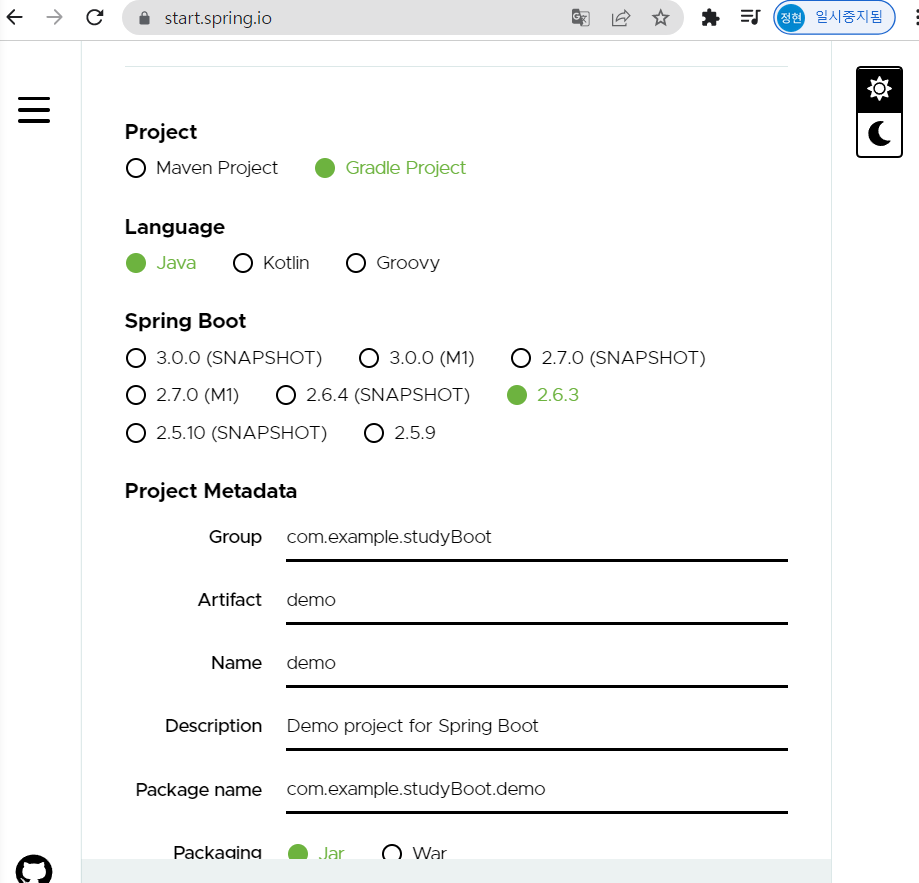Click the Language section heading
This screenshot has height=883, width=919.
[175, 227]
